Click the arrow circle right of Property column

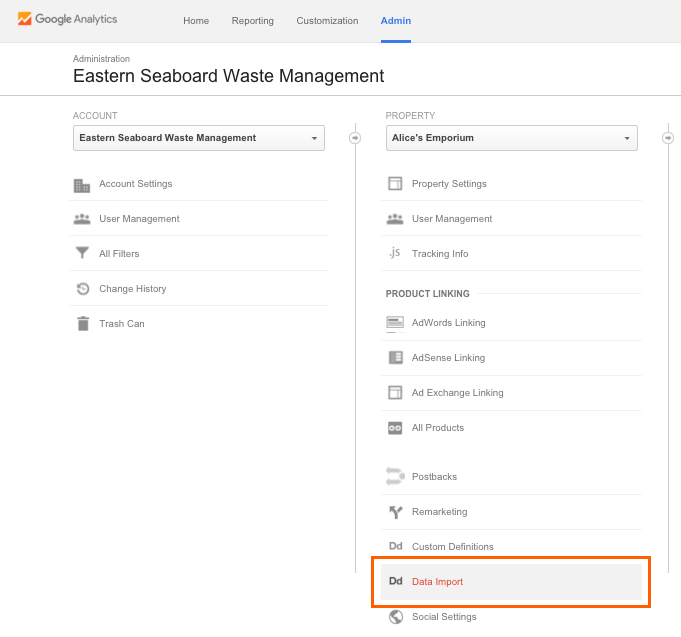pos(668,138)
